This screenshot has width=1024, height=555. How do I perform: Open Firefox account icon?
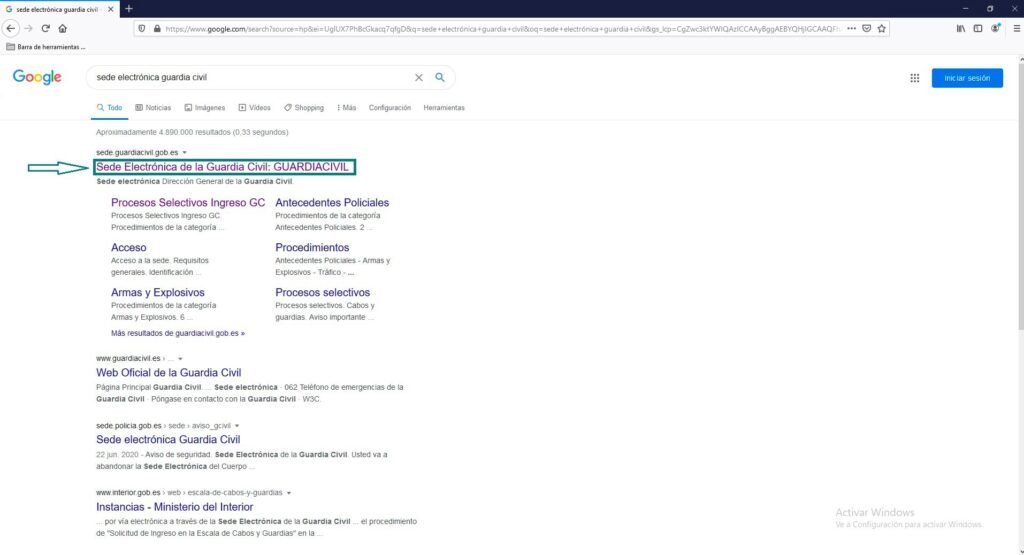click(x=995, y=28)
